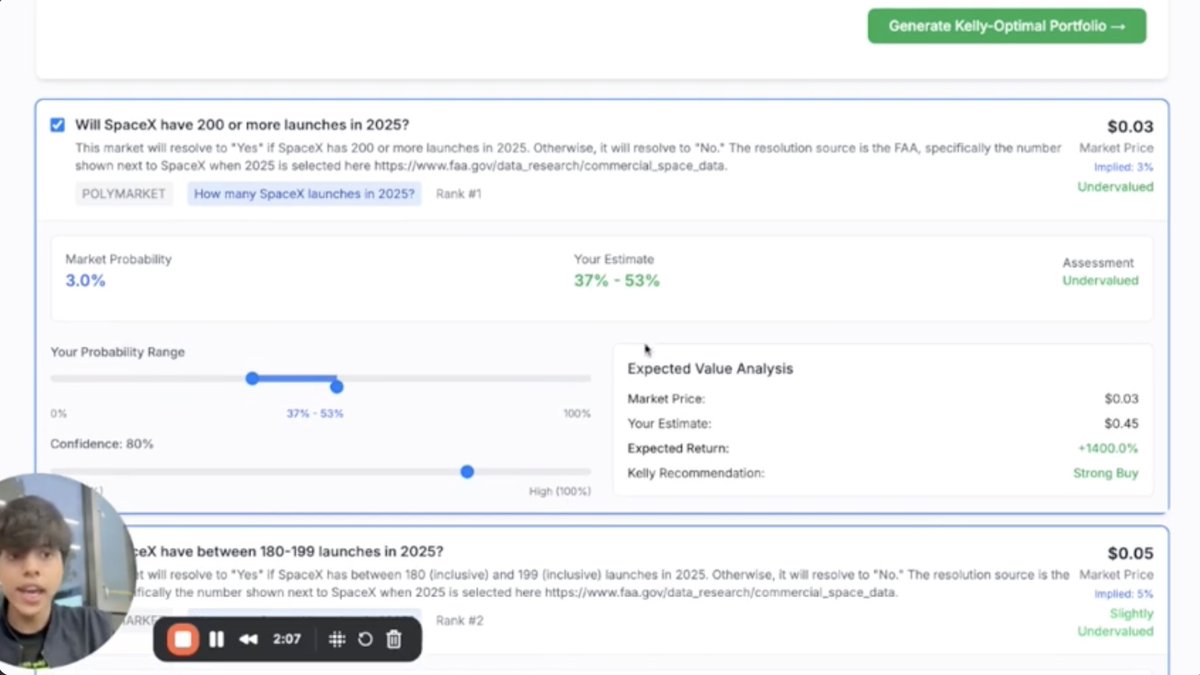Click Kelly Recommendation 'Strong Buy' value
This screenshot has height=675, width=1200.
pos(1106,473)
